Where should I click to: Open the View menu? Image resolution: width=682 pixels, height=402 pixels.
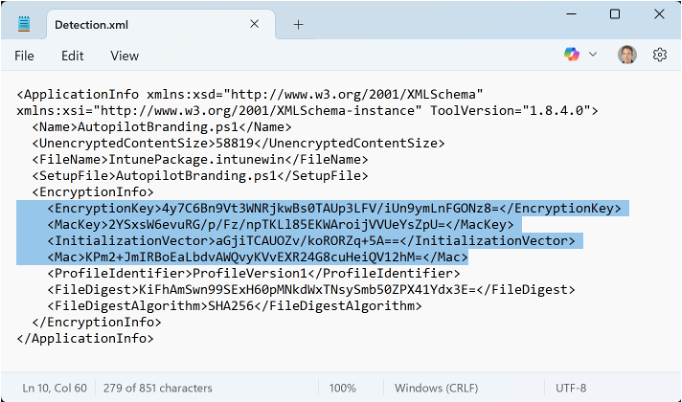(124, 56)
